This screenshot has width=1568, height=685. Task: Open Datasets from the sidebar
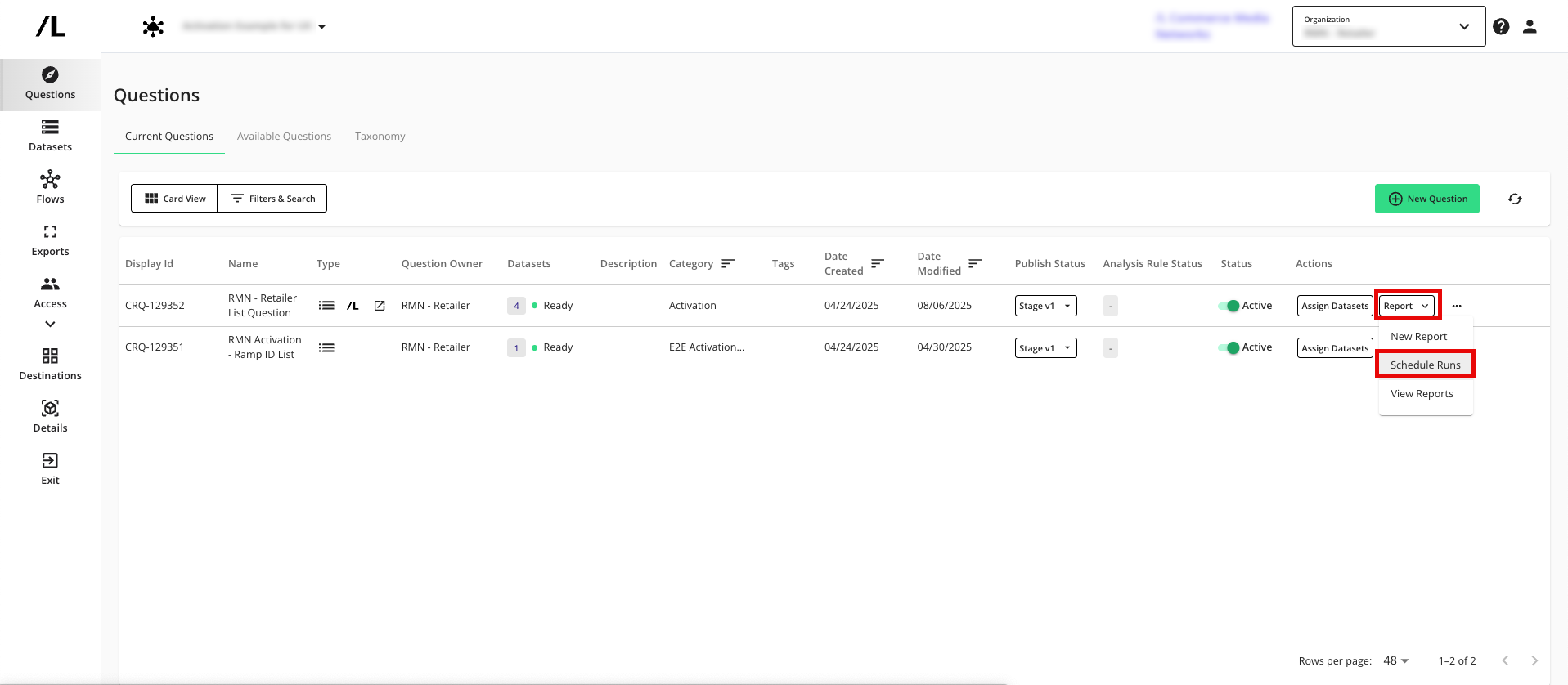[50, 136]
